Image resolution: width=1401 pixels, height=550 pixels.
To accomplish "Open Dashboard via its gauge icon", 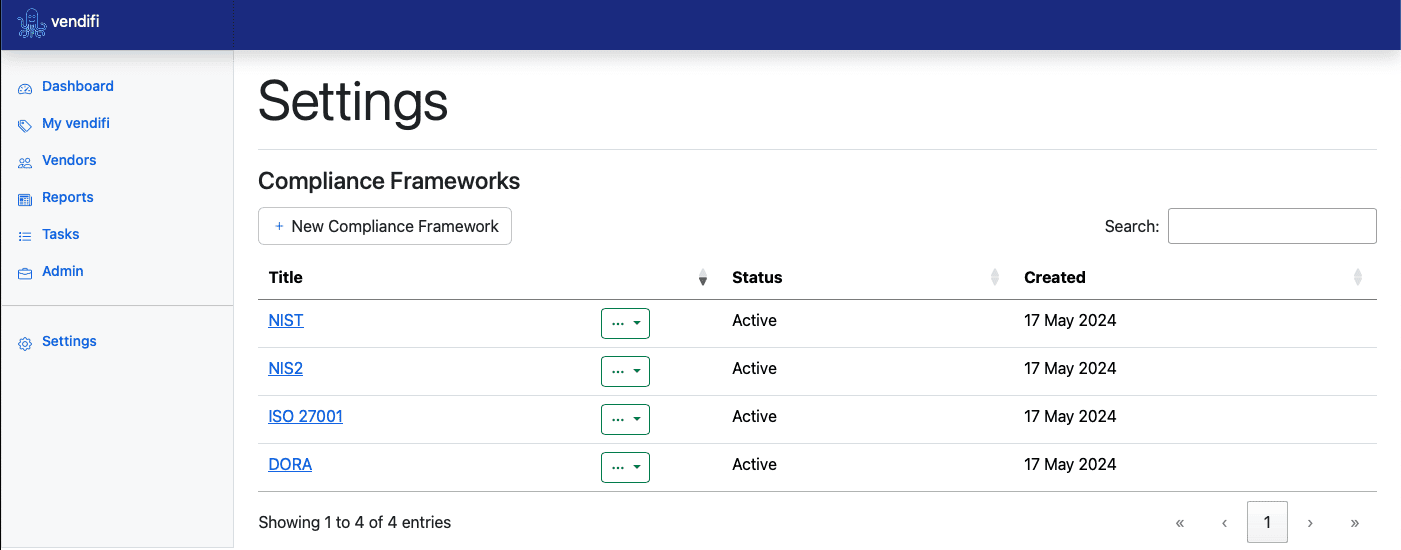I will [x=25, y=87].
